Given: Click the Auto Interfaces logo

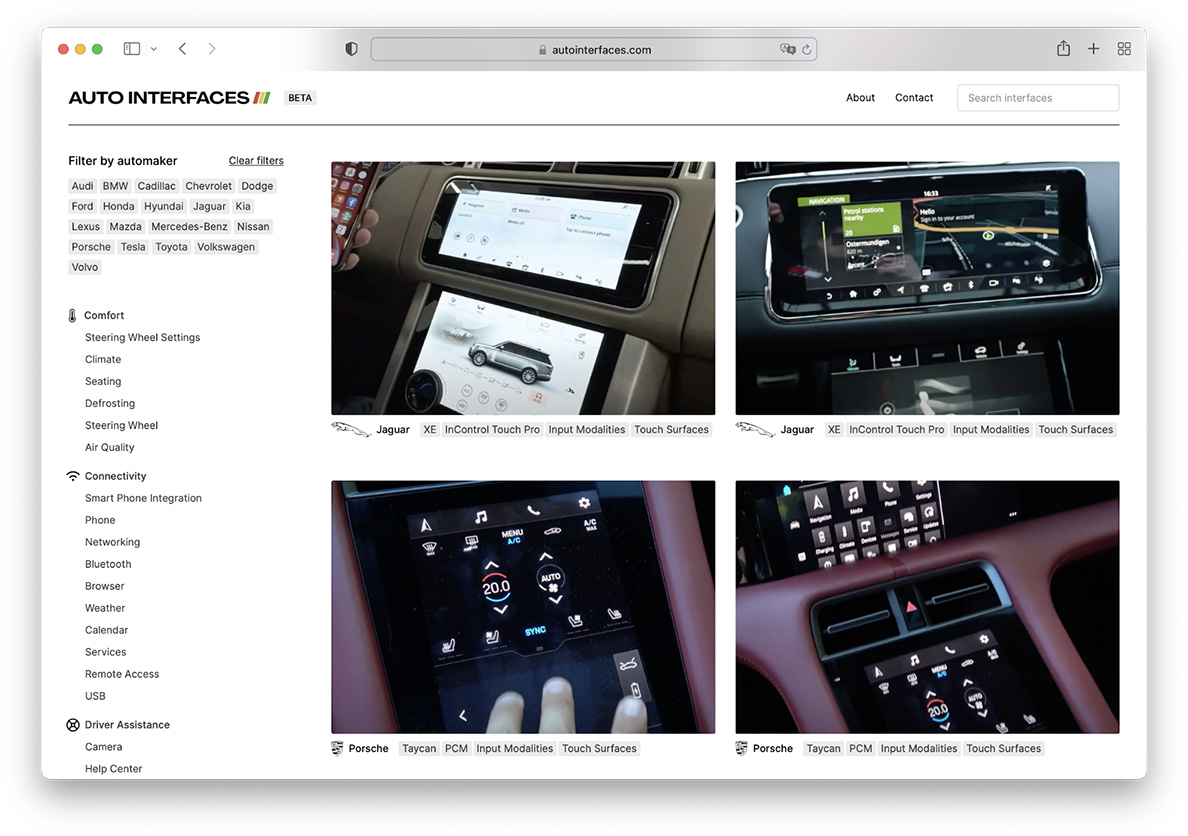Looking at the screenshot, I should [169, 98].
